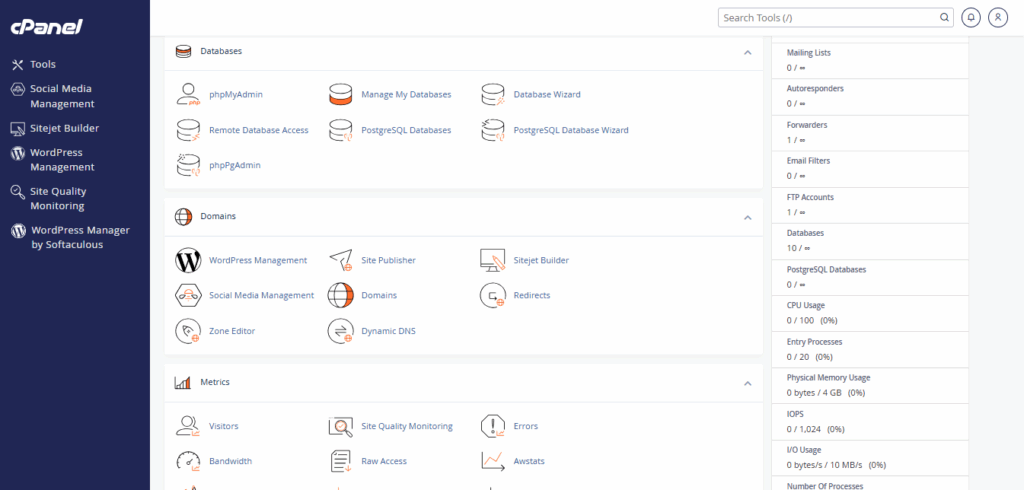The image size is (1024, 490).
Task: Click the PostgreSQL Databases icon
Action: (x=341, y=130)
